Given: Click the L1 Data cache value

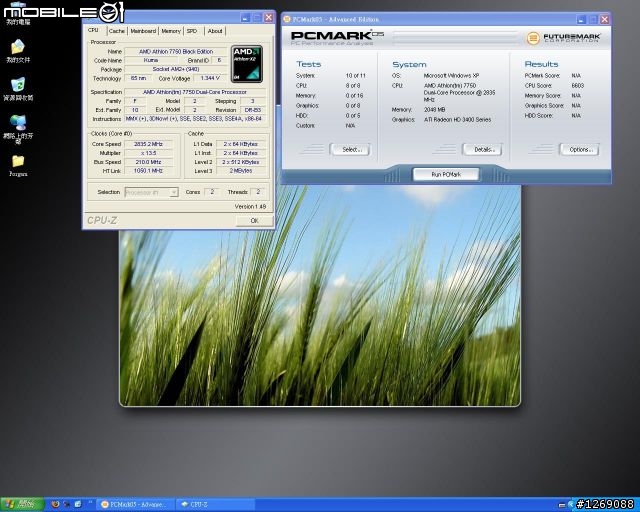Looking at the screenshot, I should click(240, 144).
